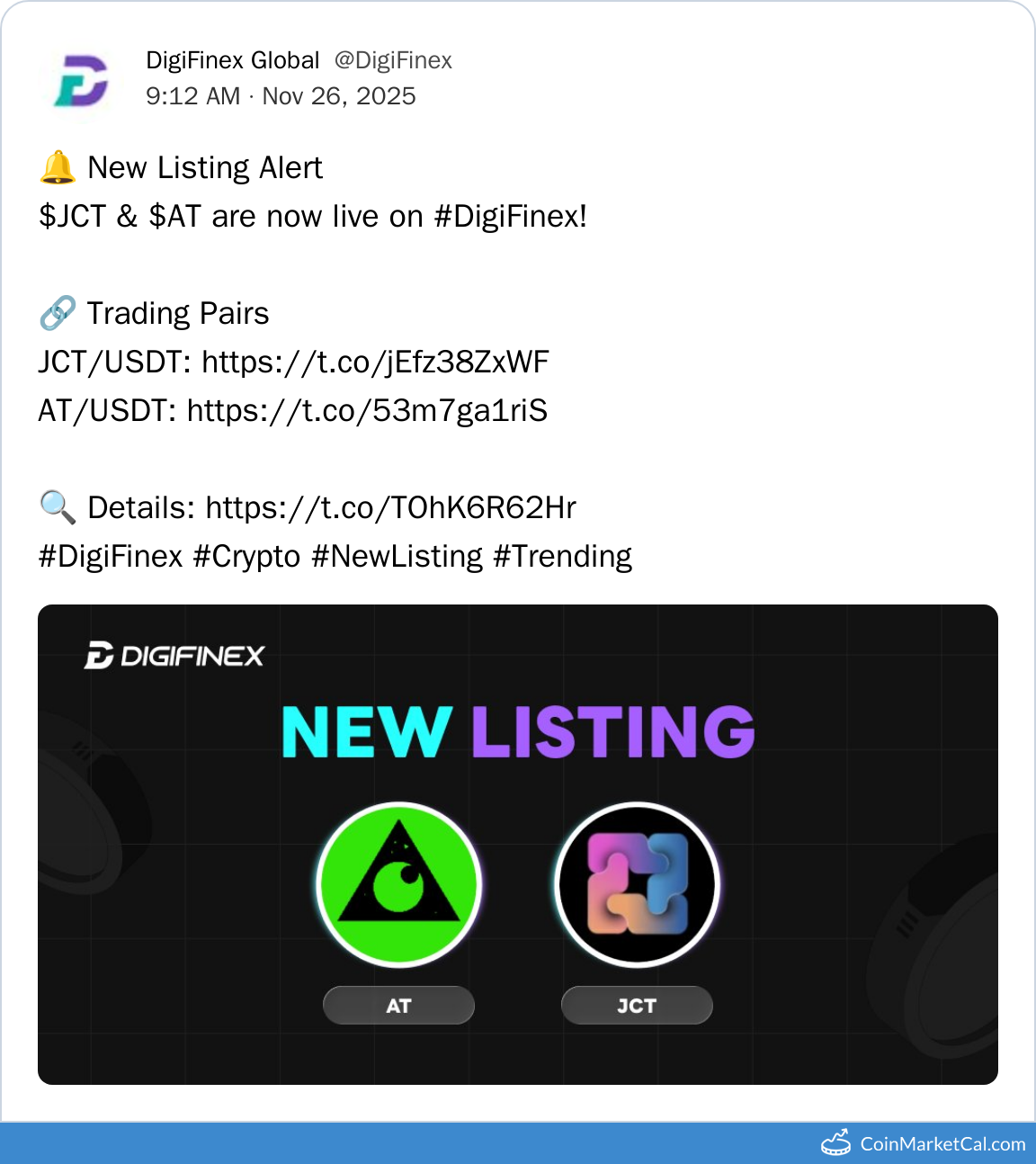Click the $AT cashtag

coord(174,216)
